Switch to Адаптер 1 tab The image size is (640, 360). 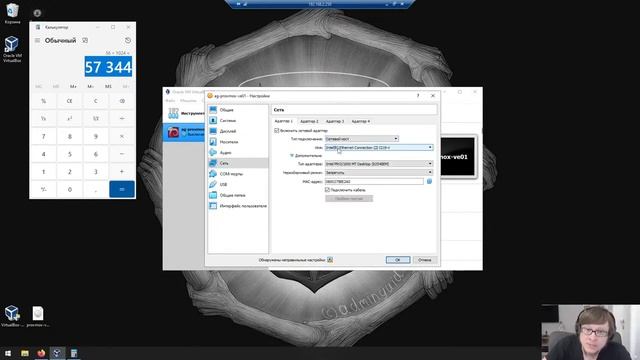click(284, 121)
